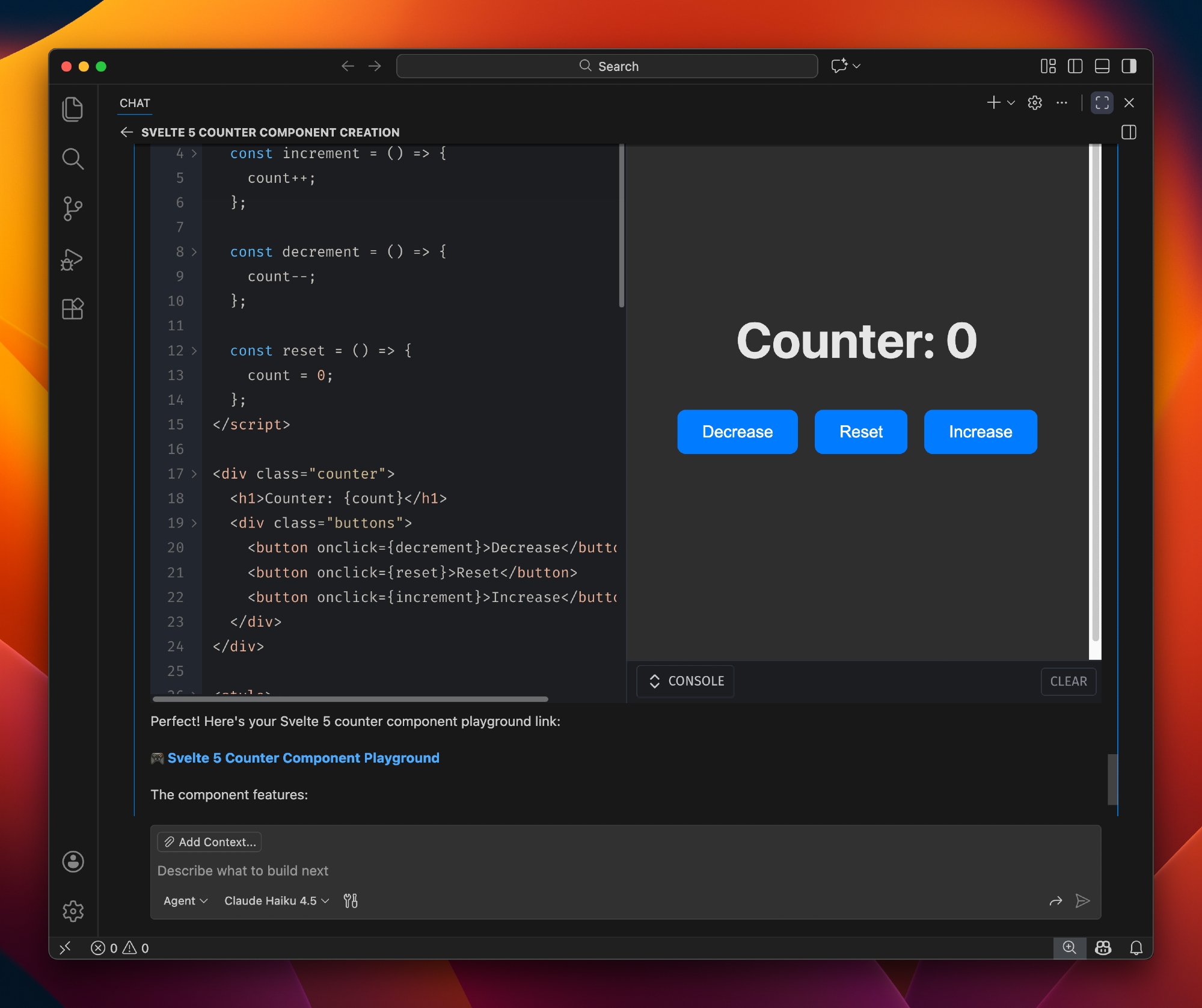Expand the CONSOLE section in the preview
Screen dimensions: 1202x1008
coord(685,681)
